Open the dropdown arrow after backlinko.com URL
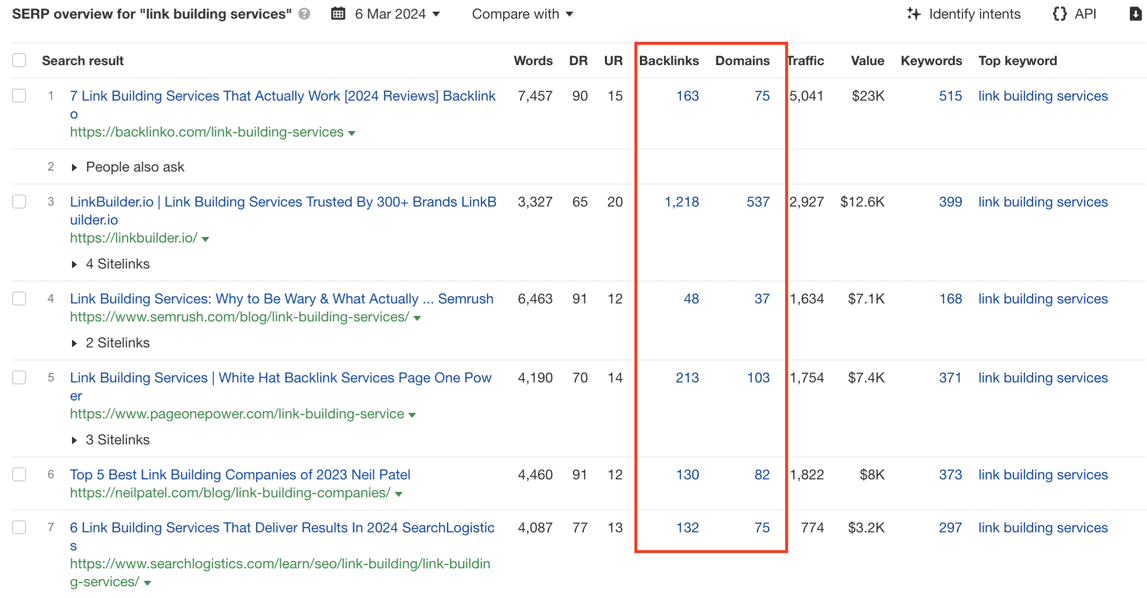 click(352, 133)
